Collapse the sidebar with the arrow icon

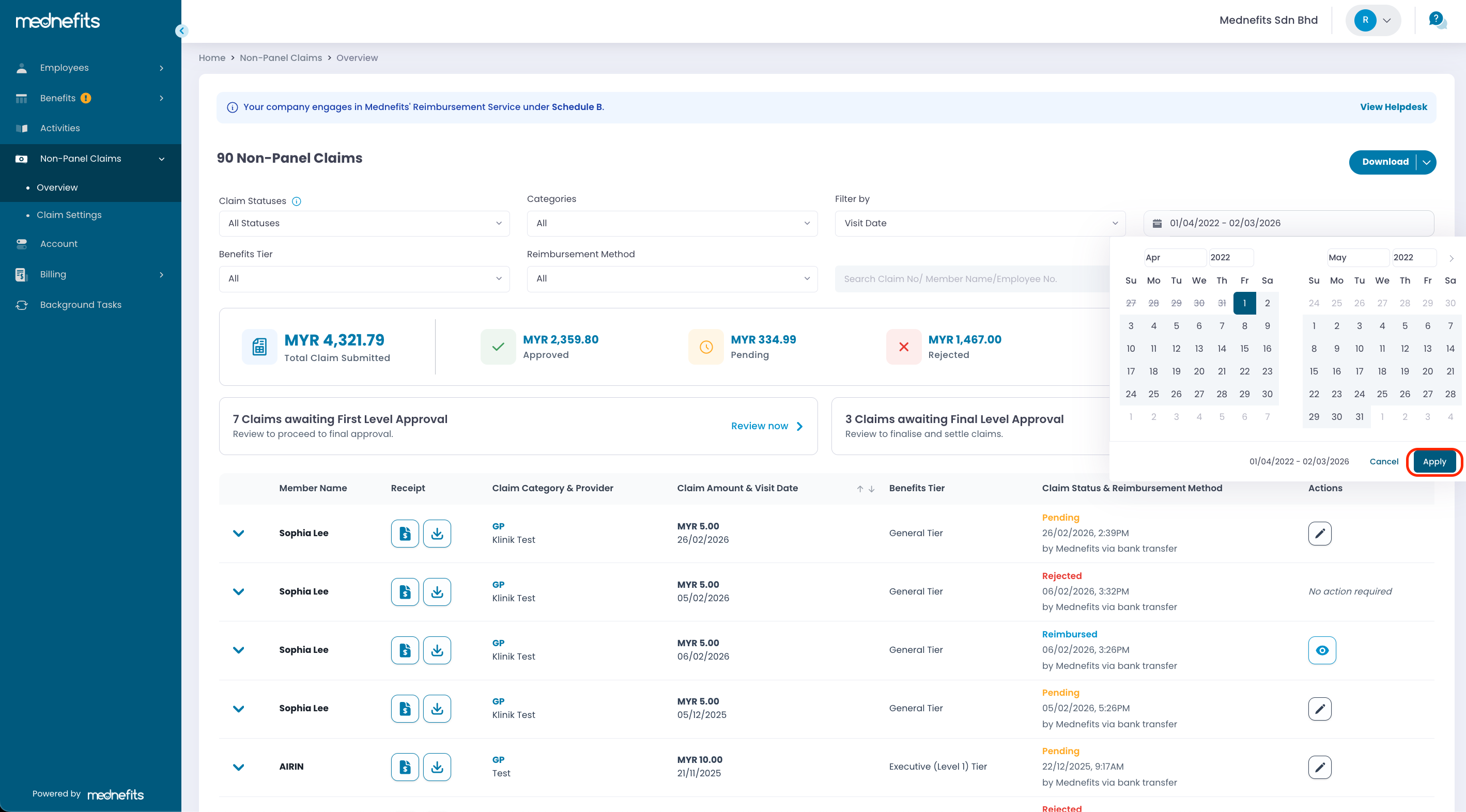[x=181, y=30]
